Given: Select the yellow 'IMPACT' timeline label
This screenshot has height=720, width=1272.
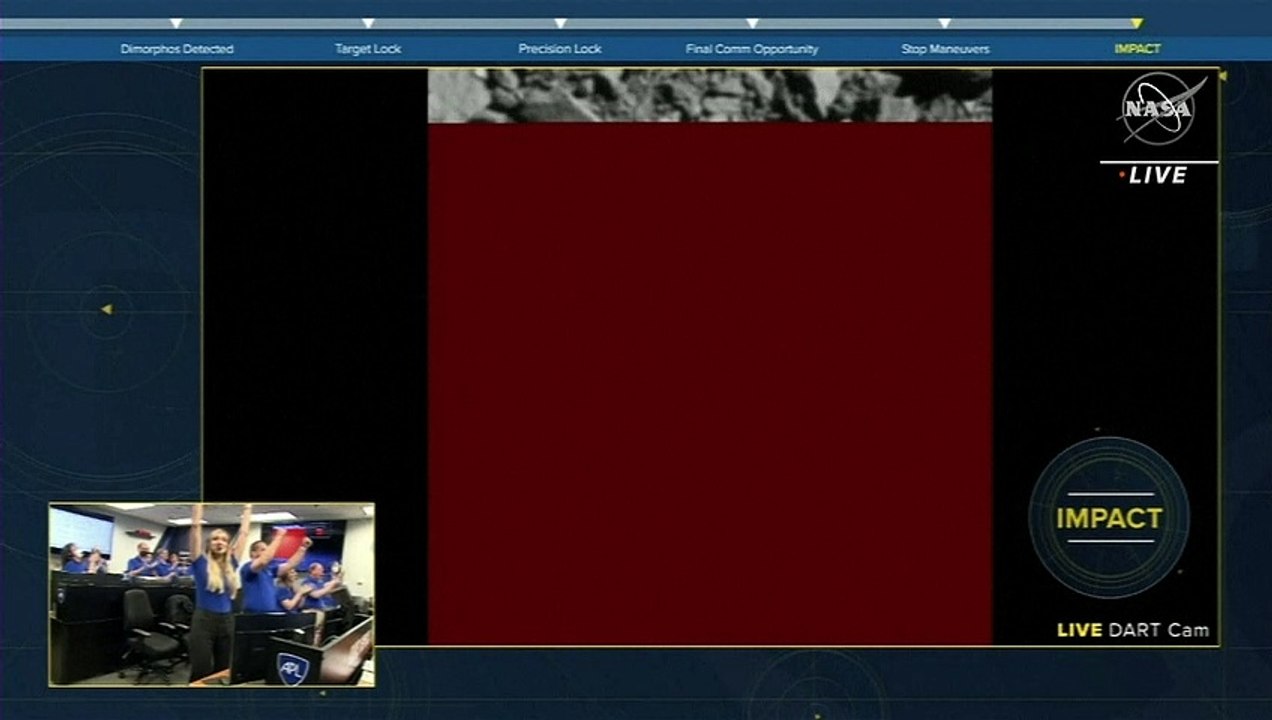Looking at the screenshot, I should (x=1138, y=49).
